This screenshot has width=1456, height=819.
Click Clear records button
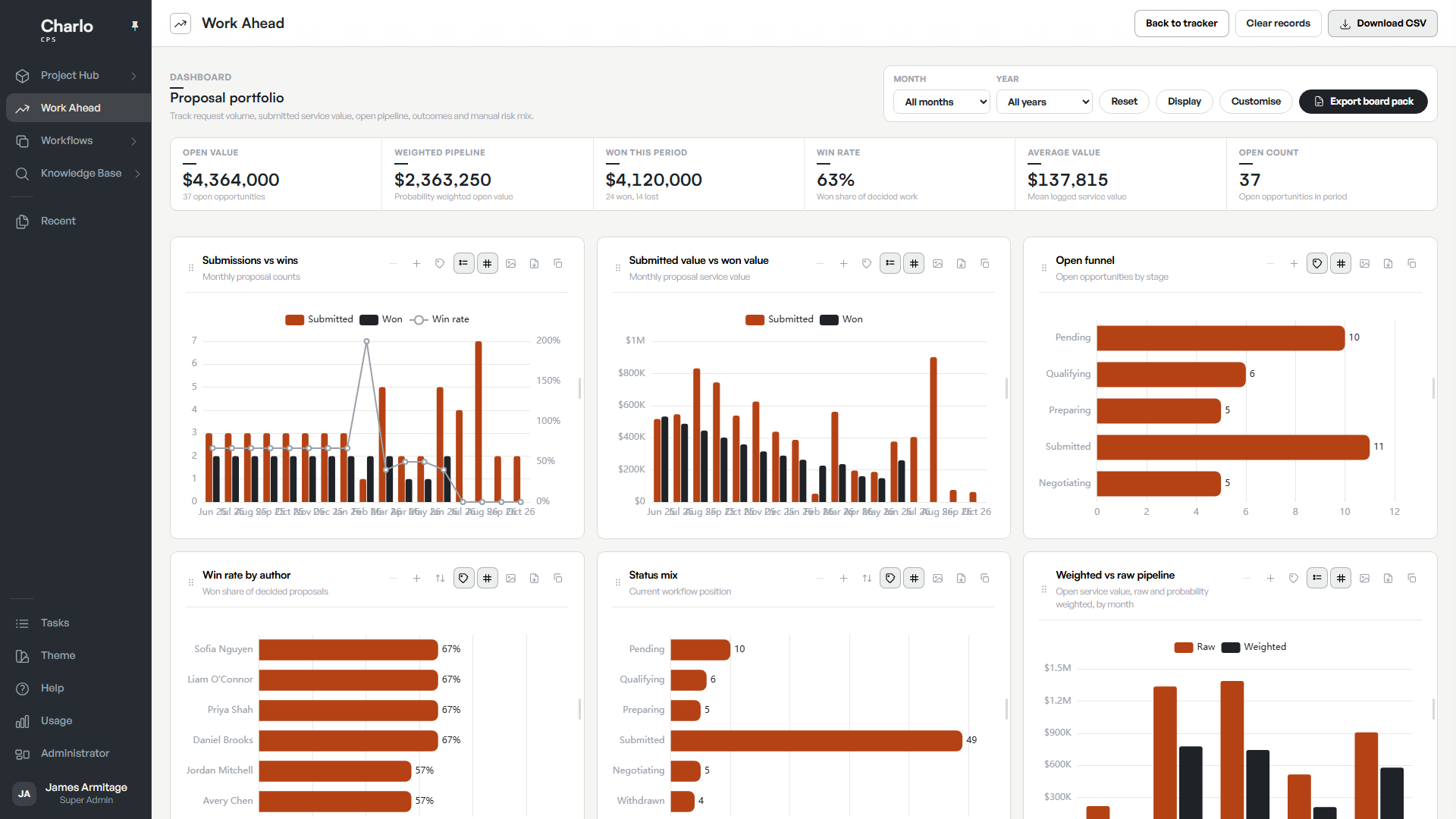coord(1278,24)
